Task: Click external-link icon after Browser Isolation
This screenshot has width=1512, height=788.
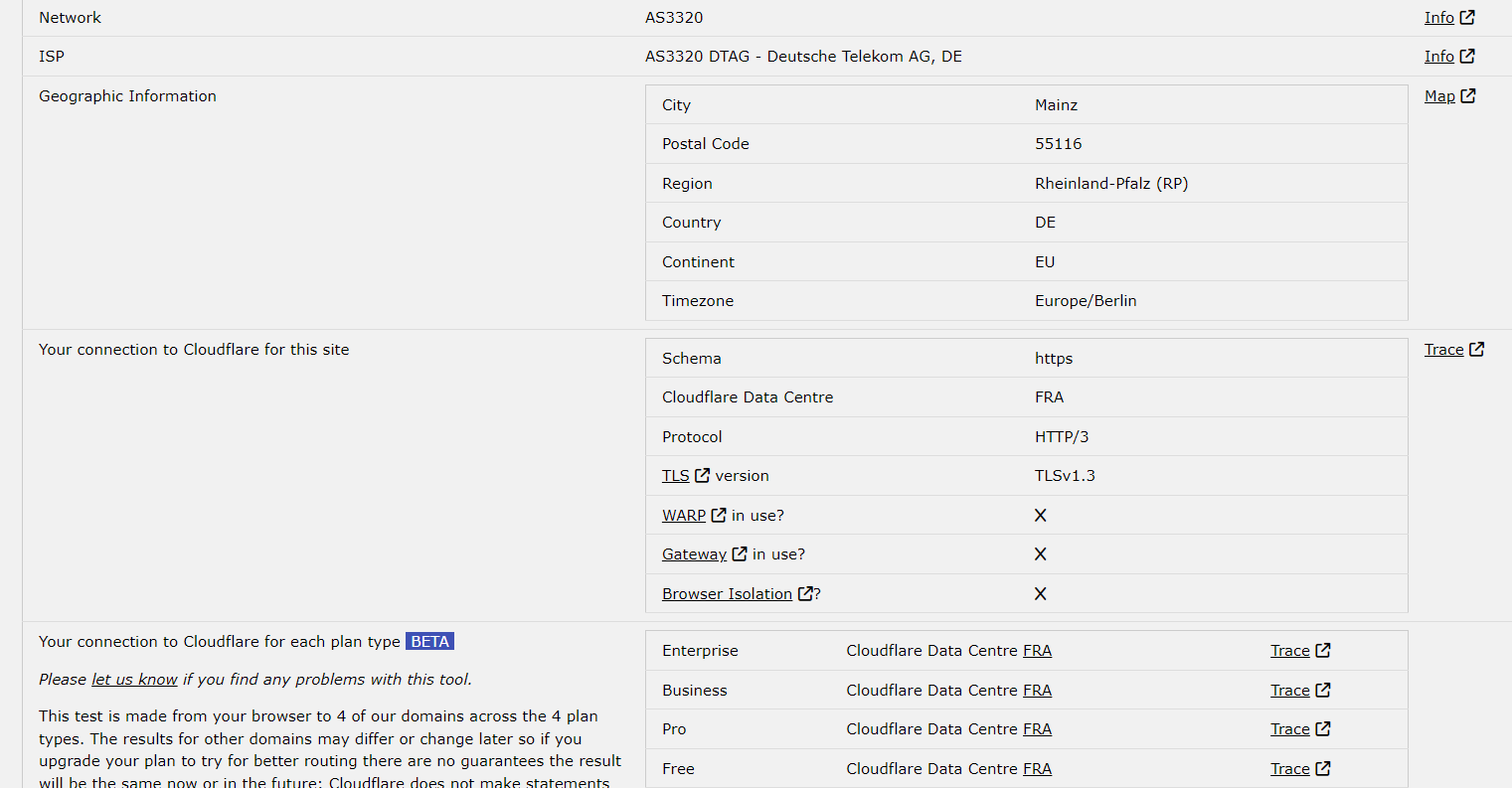Action: pos(805,593)
